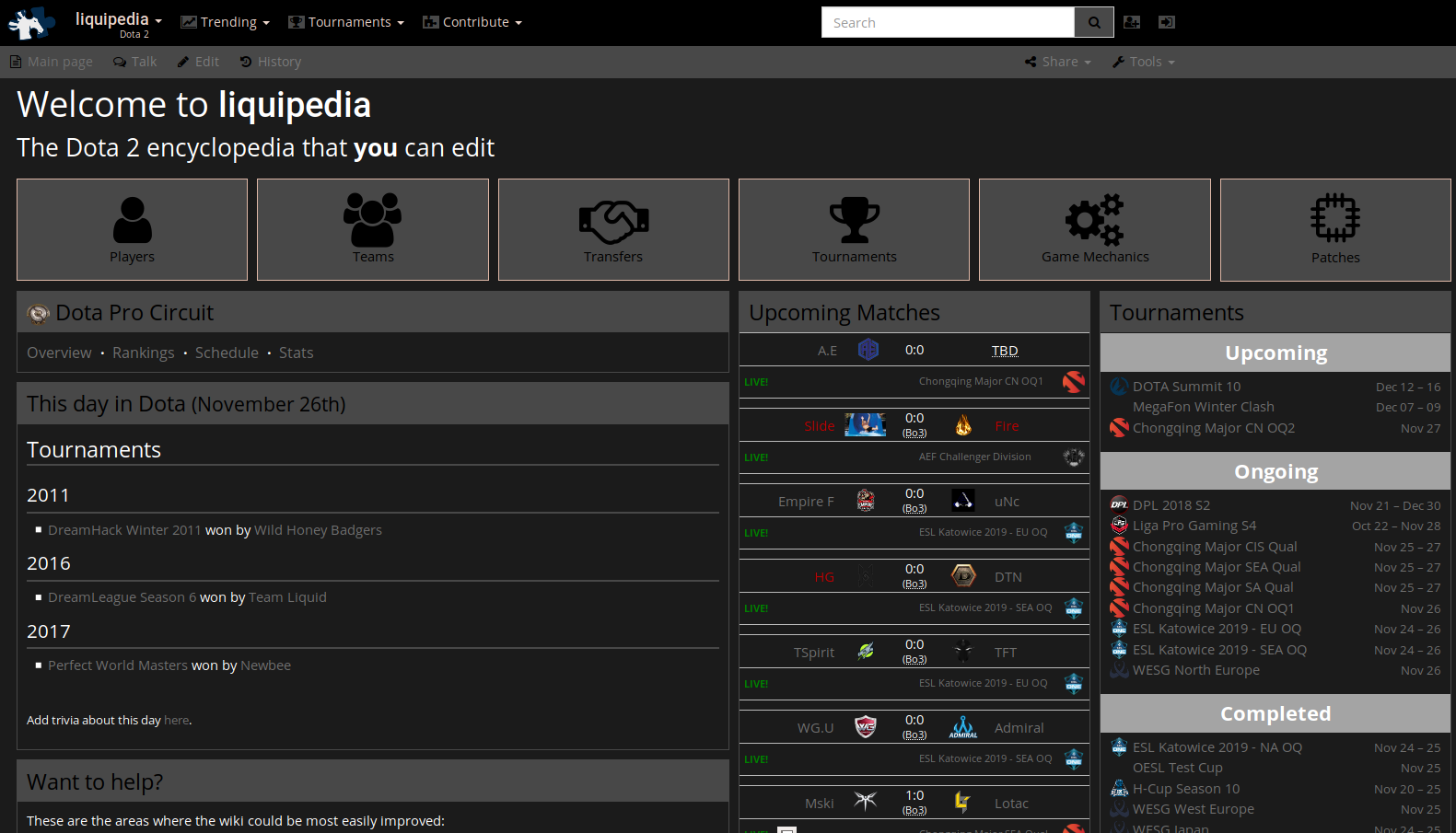Click uNc team logo
This screenshot has height=833, width=1456.
(963, 501)
